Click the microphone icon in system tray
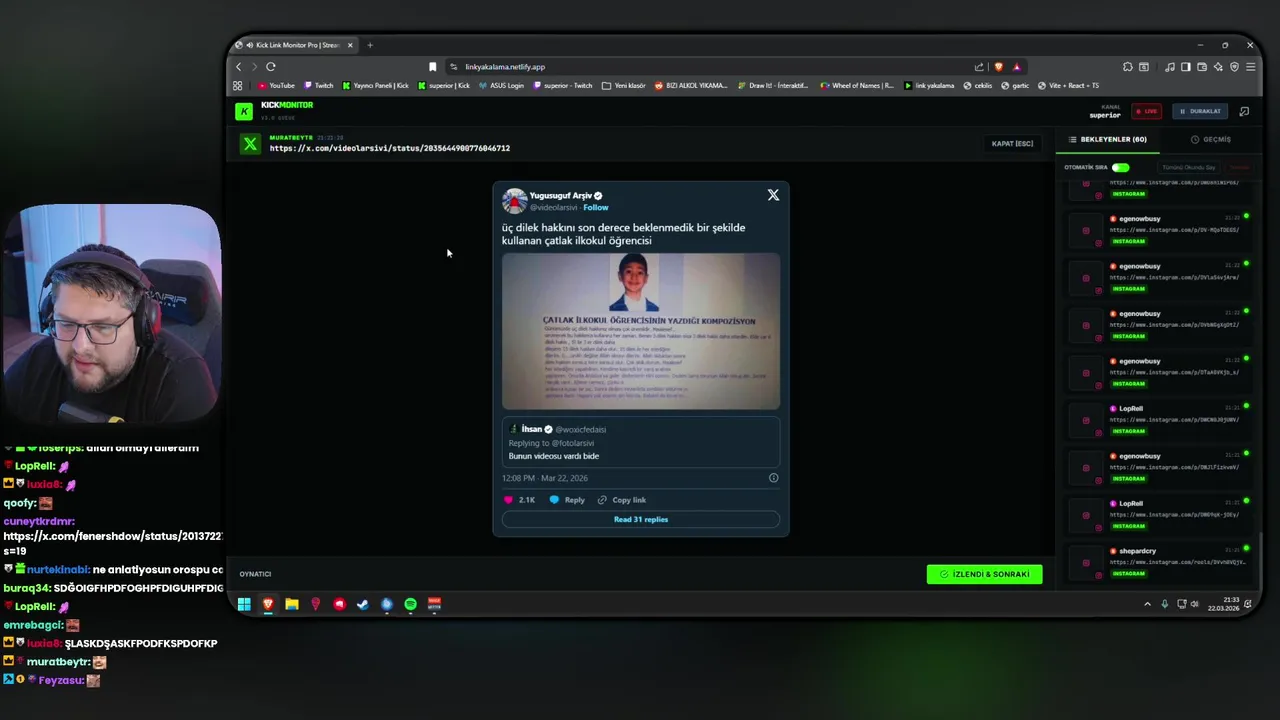This screenshot has width=1280, height=720. coord(1164,604)
